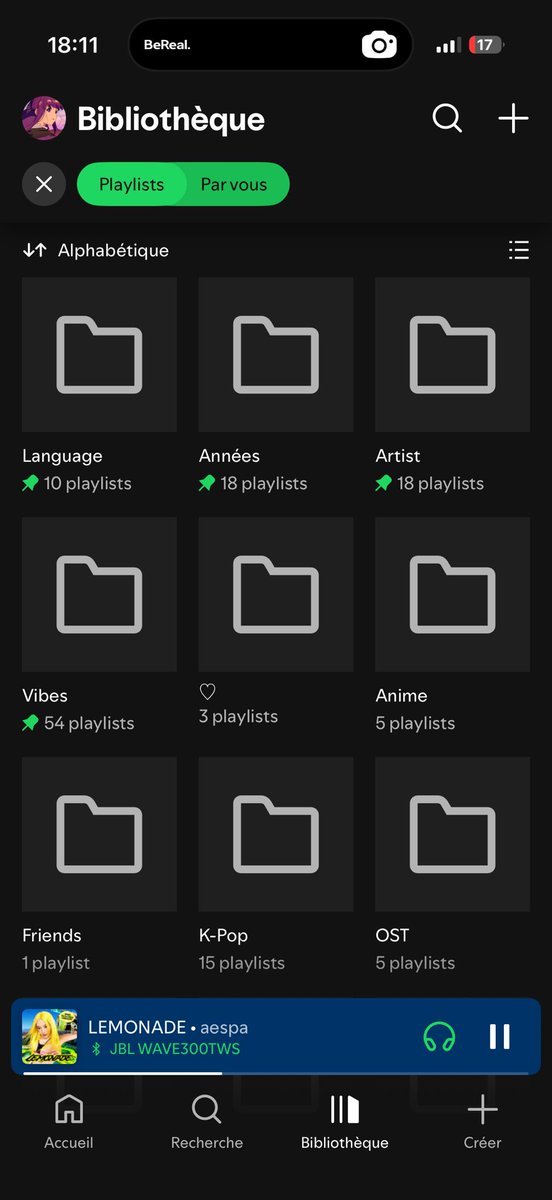Open the Créer tab
Screen dimensions: 552x1200
(482, 1122)
